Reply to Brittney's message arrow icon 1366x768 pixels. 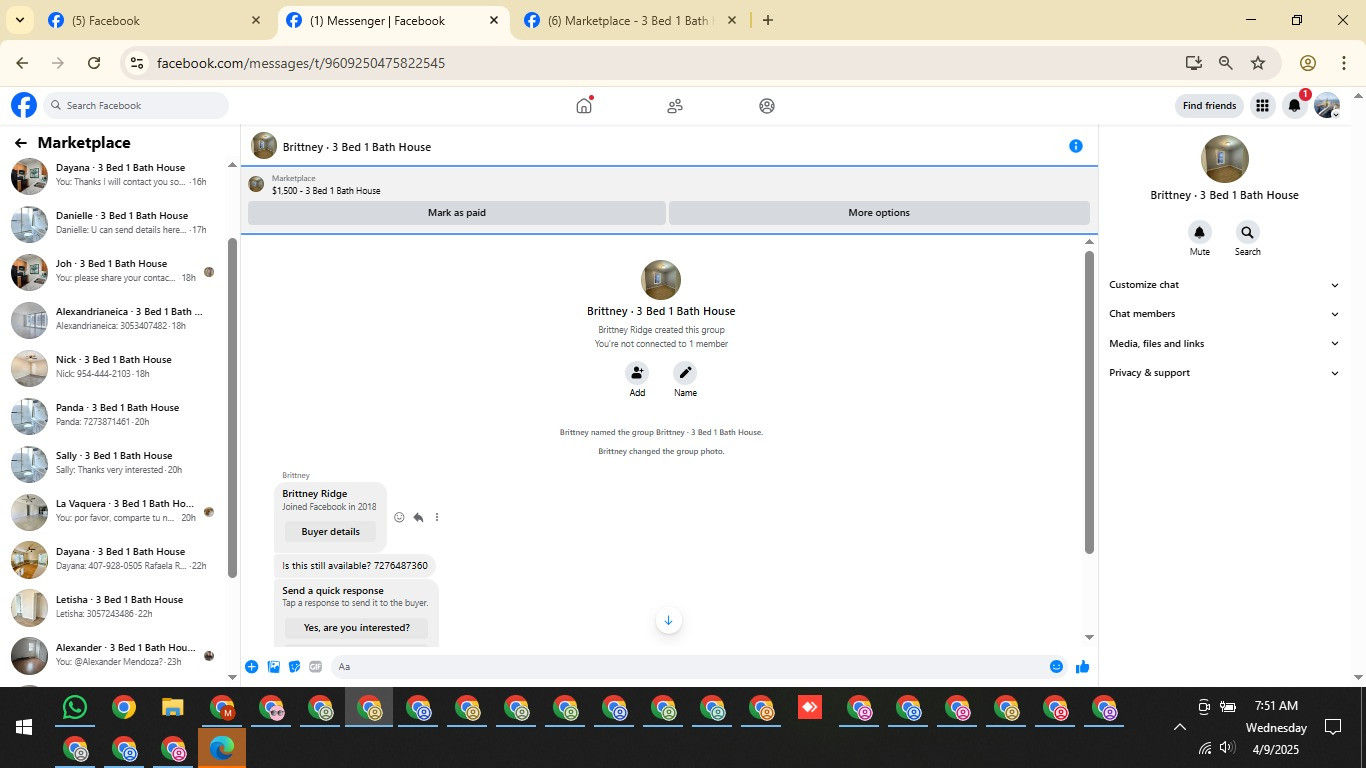pyautogui.click(x=418, y=517)
